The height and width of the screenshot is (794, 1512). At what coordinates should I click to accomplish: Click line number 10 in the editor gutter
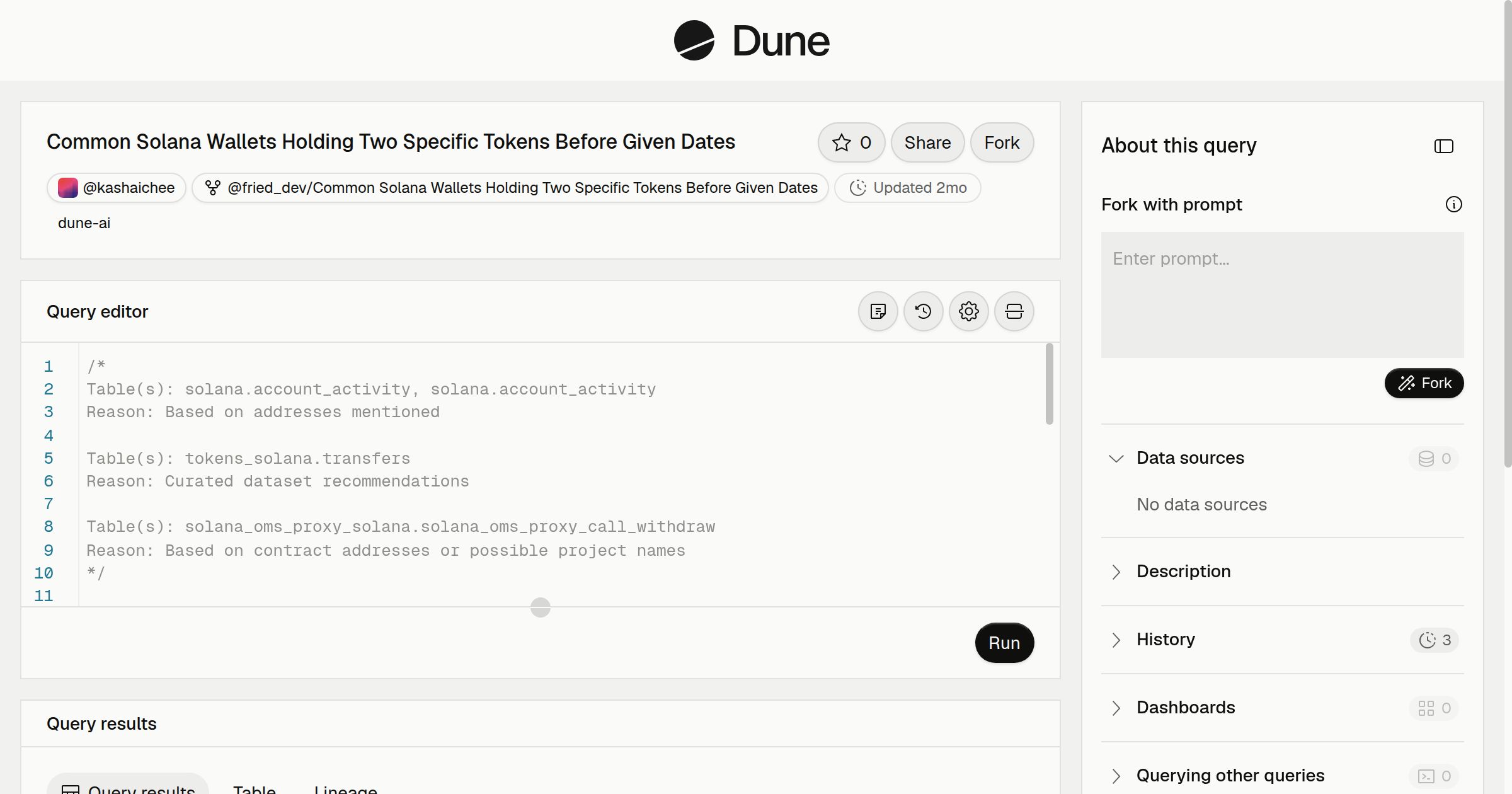[43, 573]
